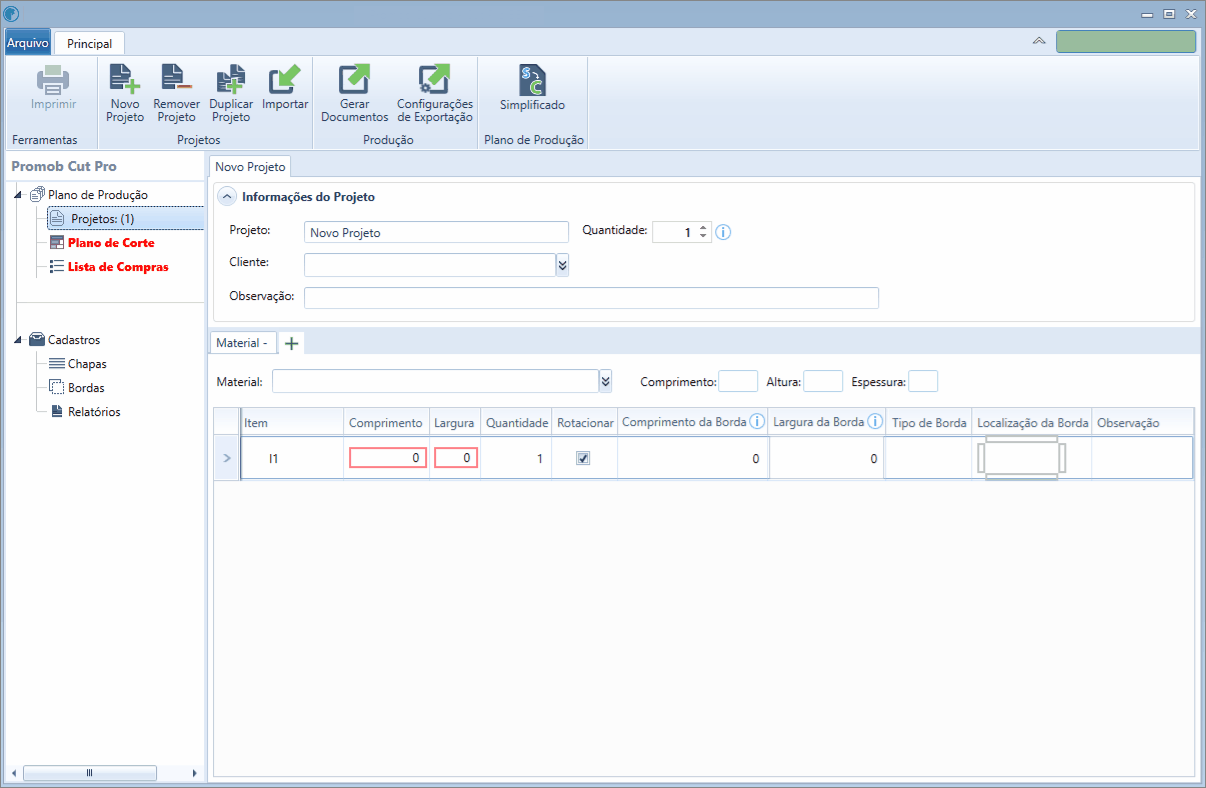
Task: Open Configurações de Exportação
Action: 434,80
